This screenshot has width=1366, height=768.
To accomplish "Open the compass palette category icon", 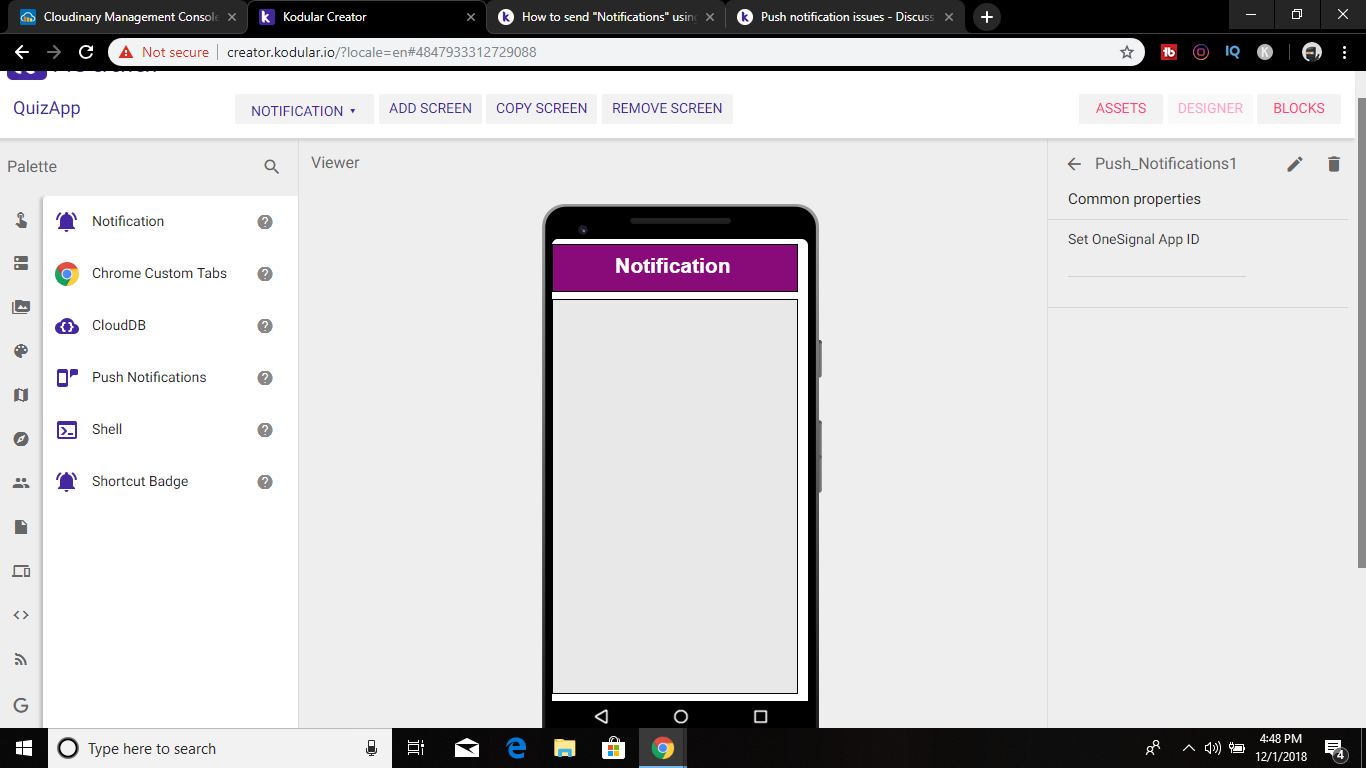I will point(21,439).
